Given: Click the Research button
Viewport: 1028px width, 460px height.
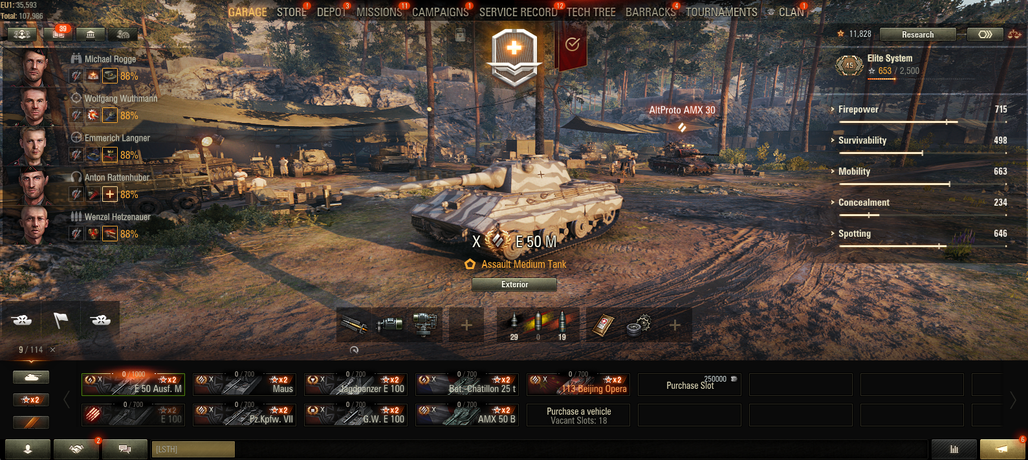Looking at the screenshot, I should [917, 34].
